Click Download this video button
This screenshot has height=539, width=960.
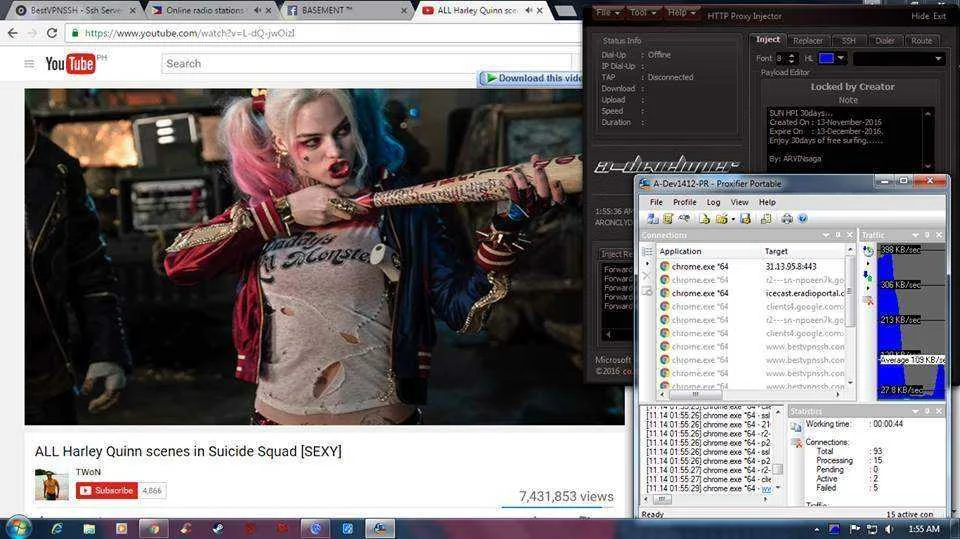click(531, 78)
